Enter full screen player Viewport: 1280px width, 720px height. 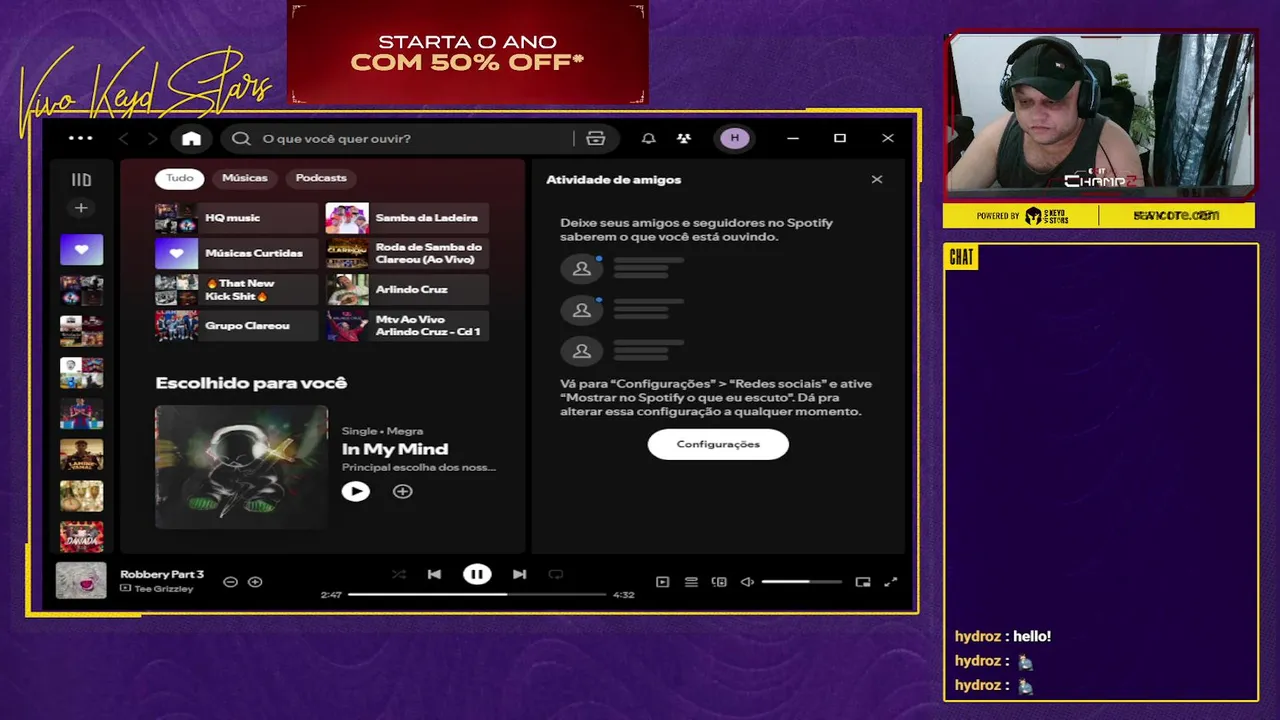click(x=891, y=582)
